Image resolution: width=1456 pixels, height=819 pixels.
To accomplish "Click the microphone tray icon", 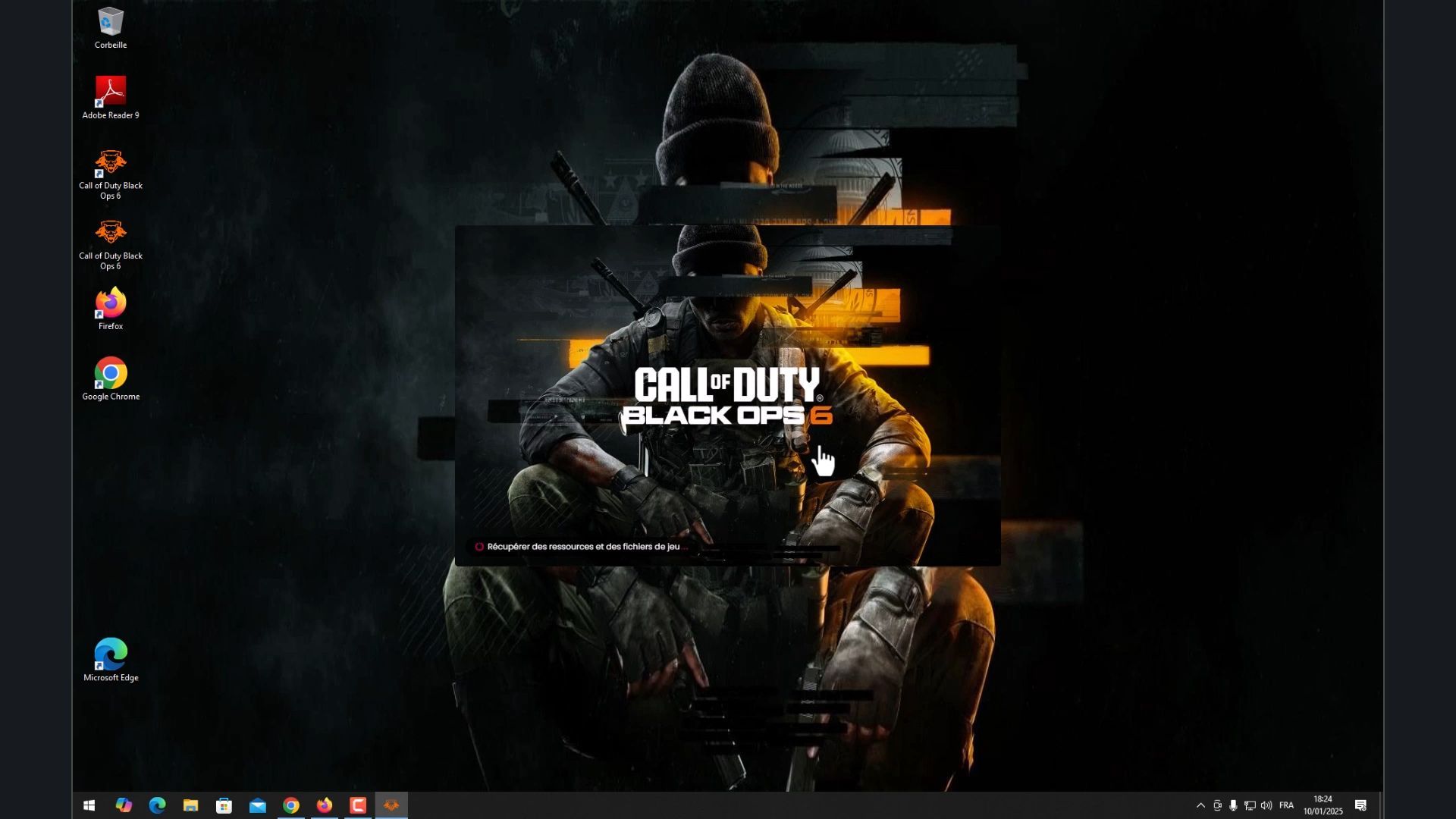I will tap(1233, 805).
